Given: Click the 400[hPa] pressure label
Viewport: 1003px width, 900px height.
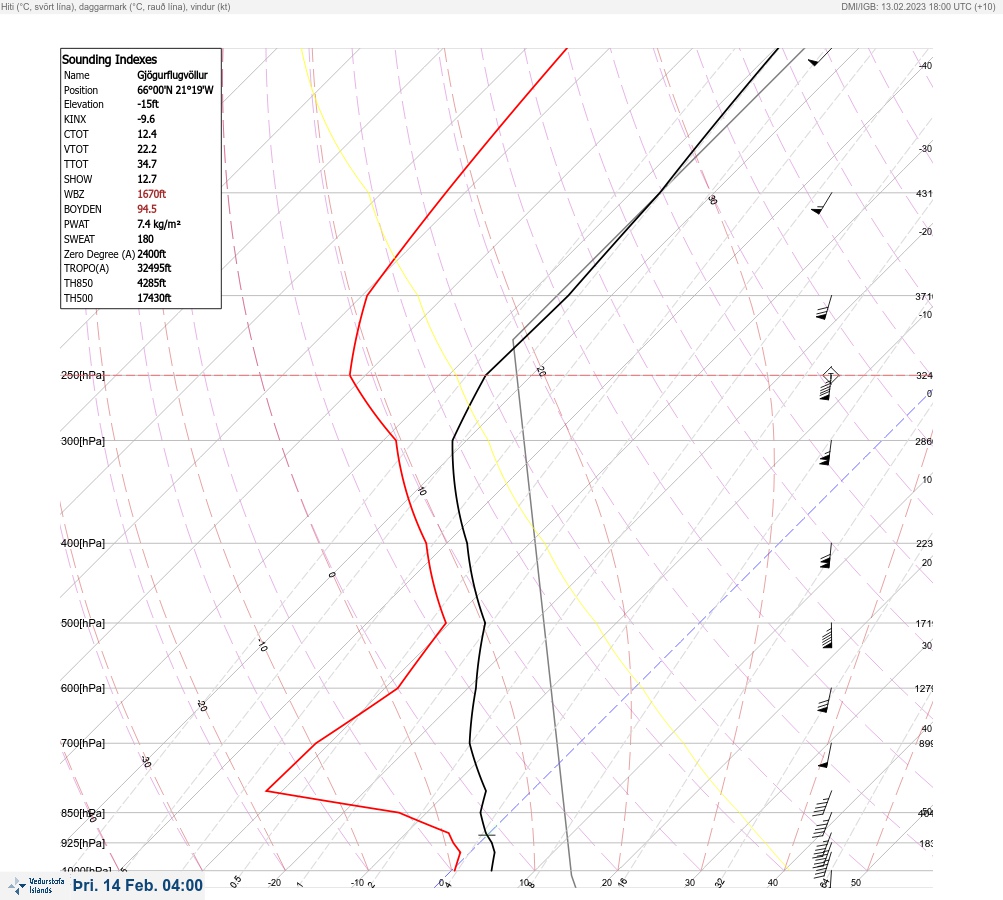Looking at the screenshot, I should 83,543.
